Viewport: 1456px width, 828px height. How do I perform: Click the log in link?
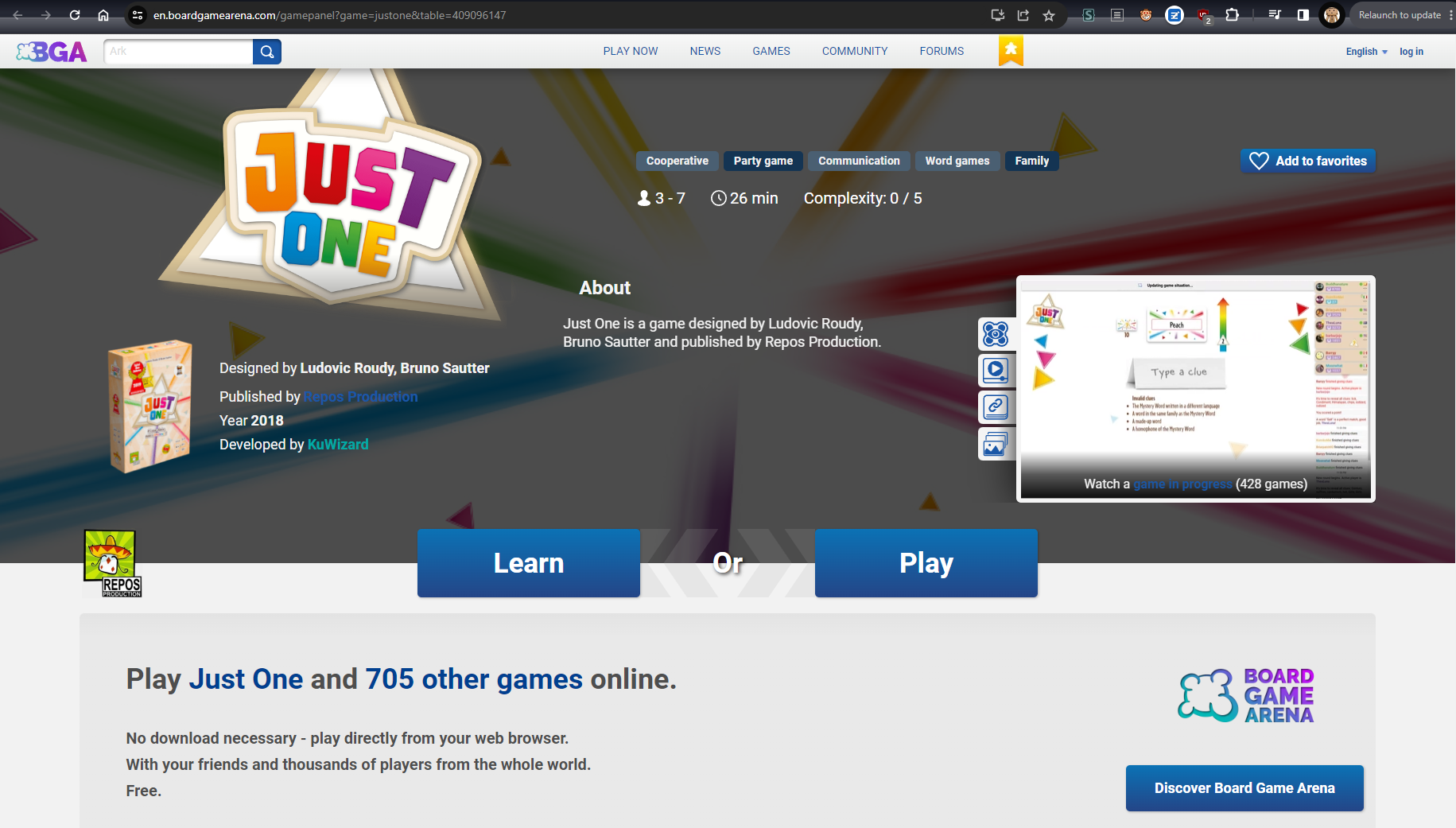pyautogui.click(x=1411, y=52)
